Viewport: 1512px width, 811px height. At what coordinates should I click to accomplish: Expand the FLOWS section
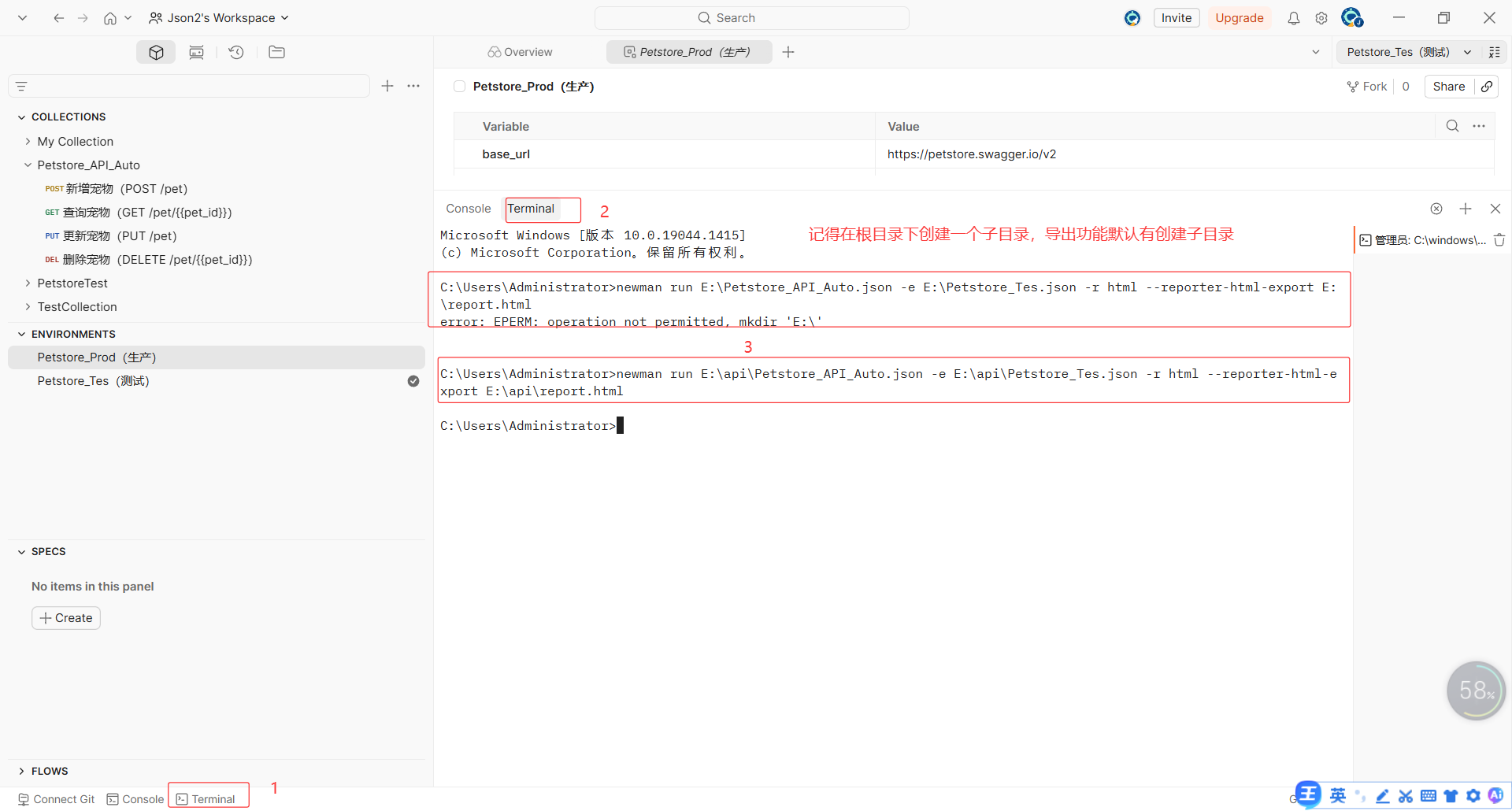(x=21, y=772)
